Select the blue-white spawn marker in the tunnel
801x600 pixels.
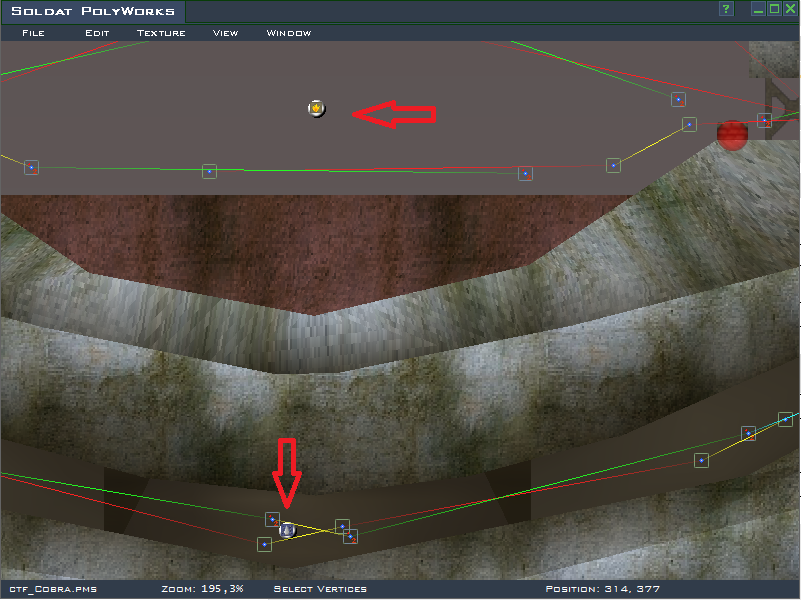(x=288, y=530)
